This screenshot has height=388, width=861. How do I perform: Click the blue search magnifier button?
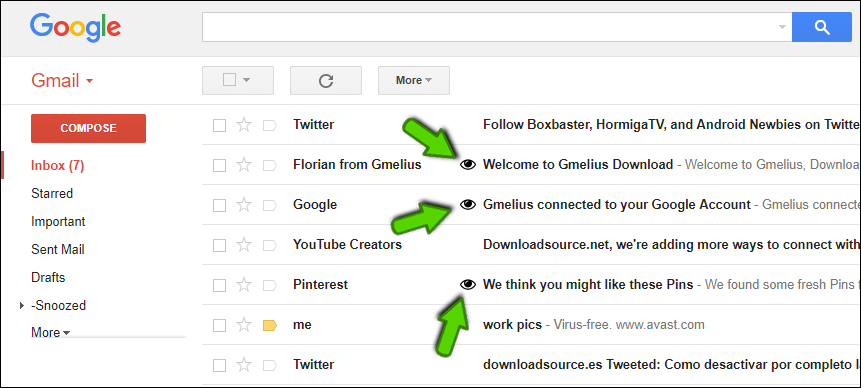822,27
